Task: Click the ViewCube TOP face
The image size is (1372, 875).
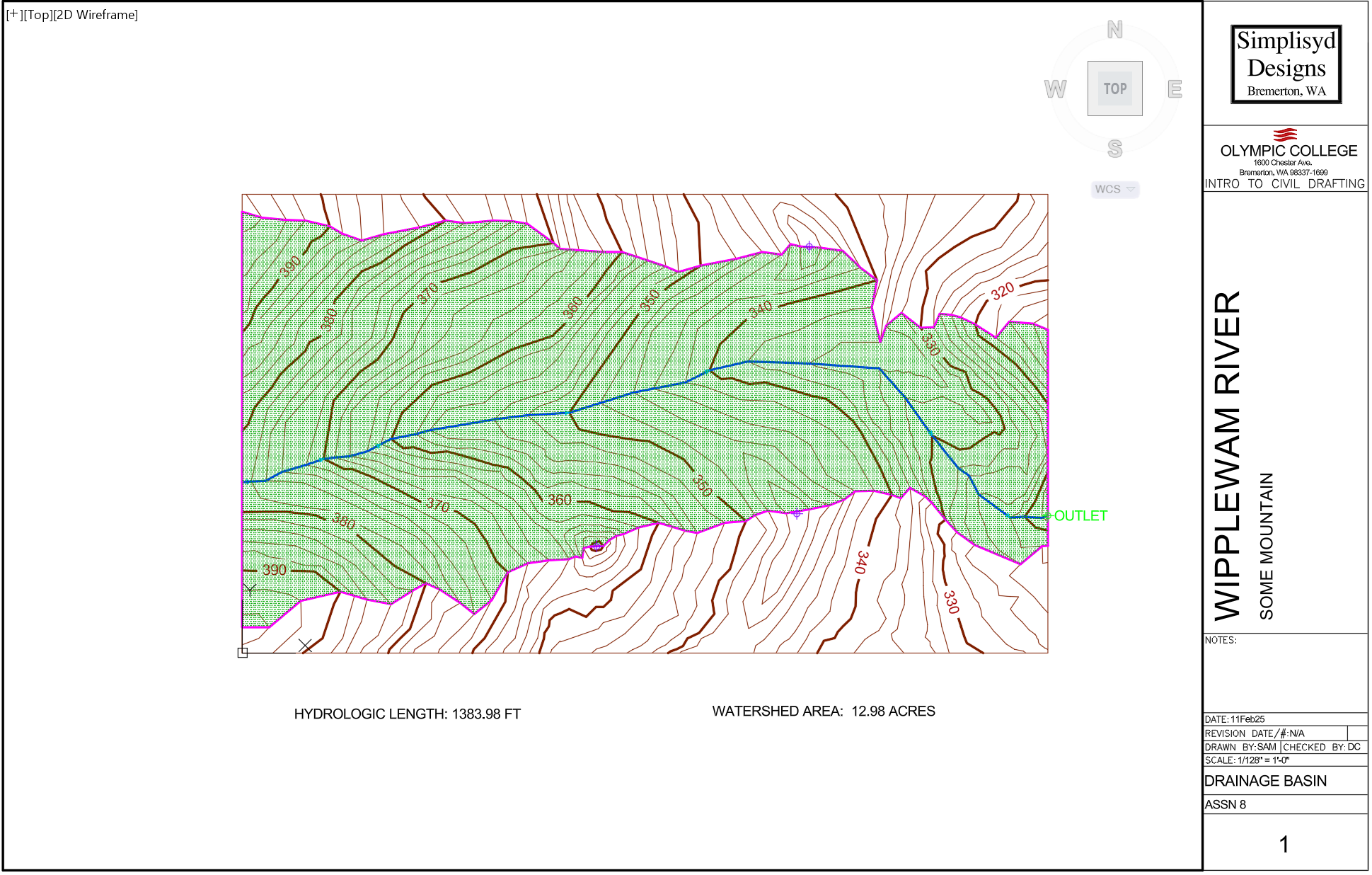Action: 1114,88
